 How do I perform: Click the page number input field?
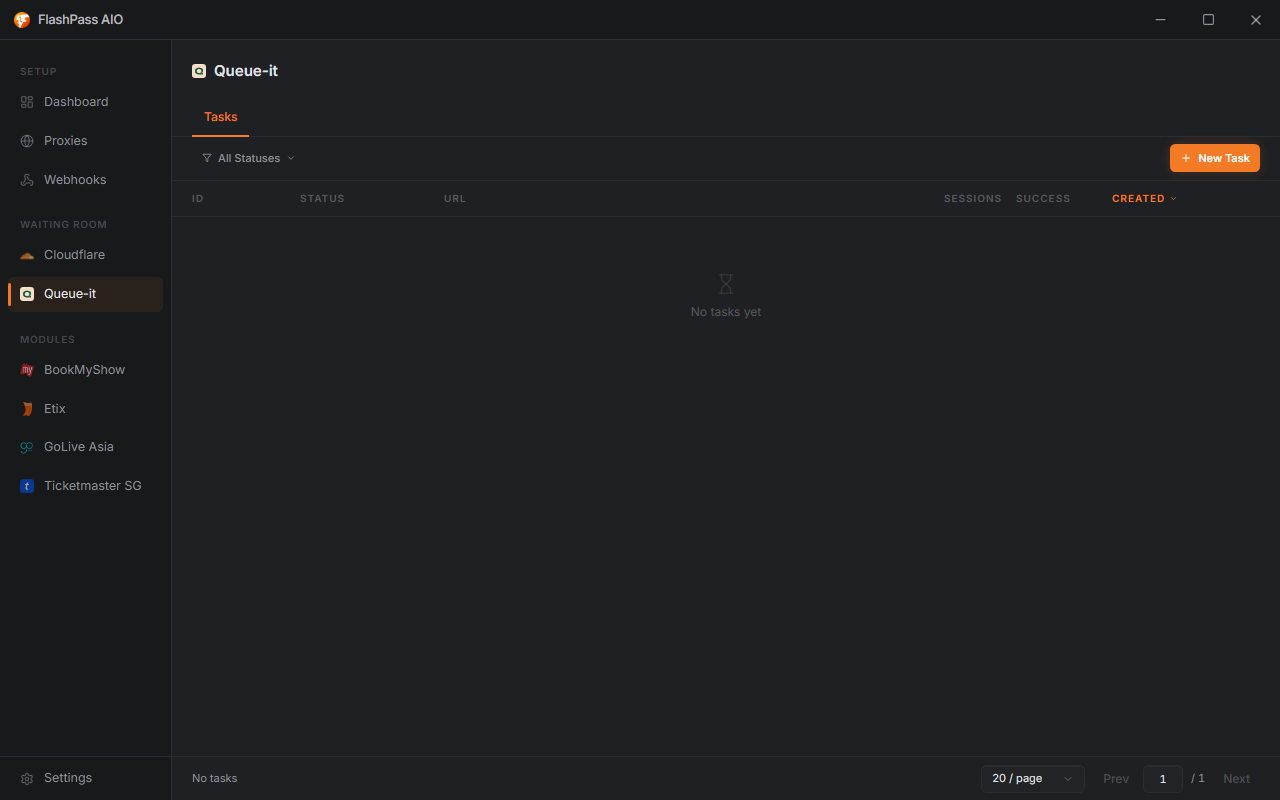coord(1163,778)
